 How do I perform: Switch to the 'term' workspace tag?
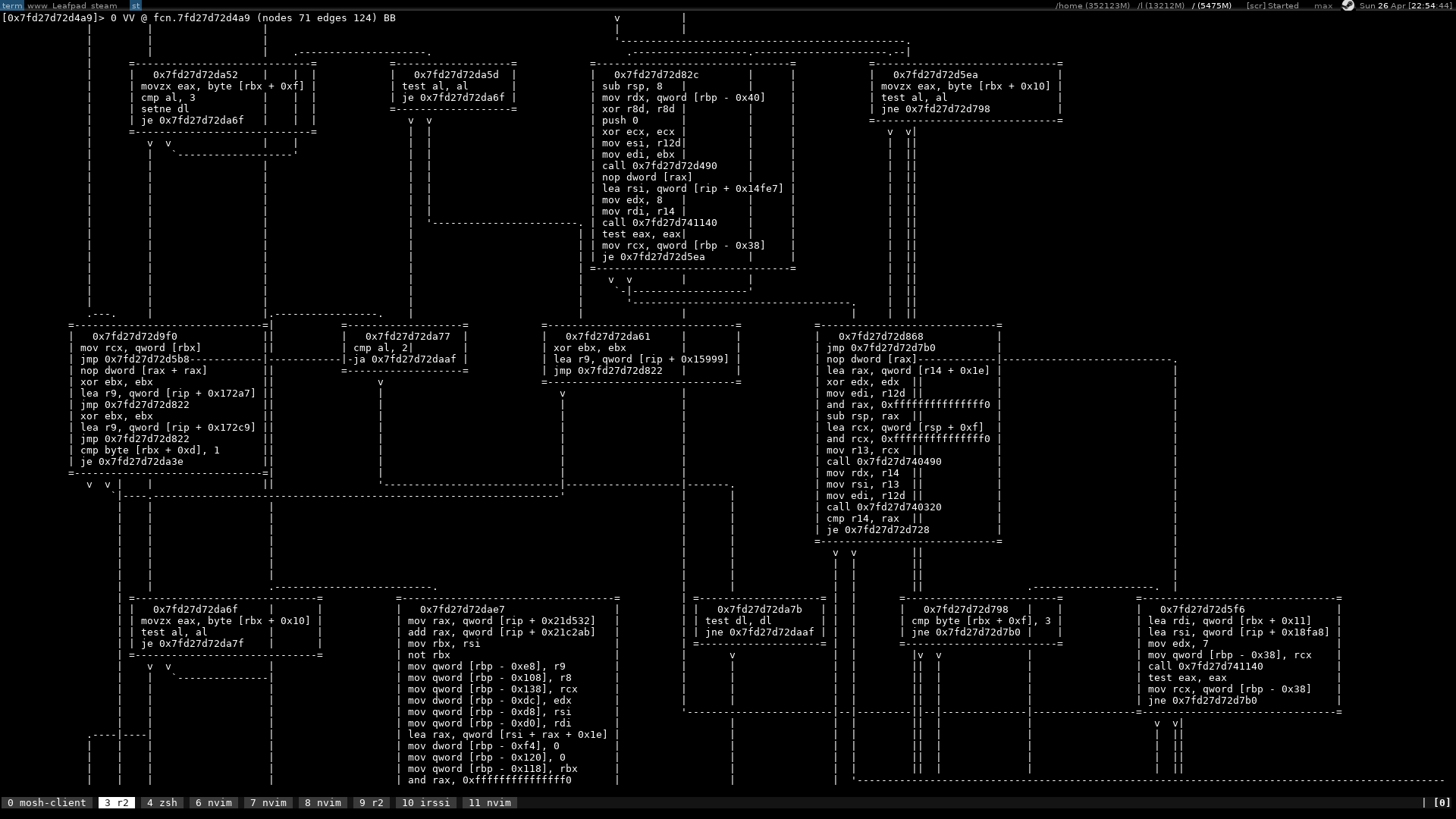(12, 5)
